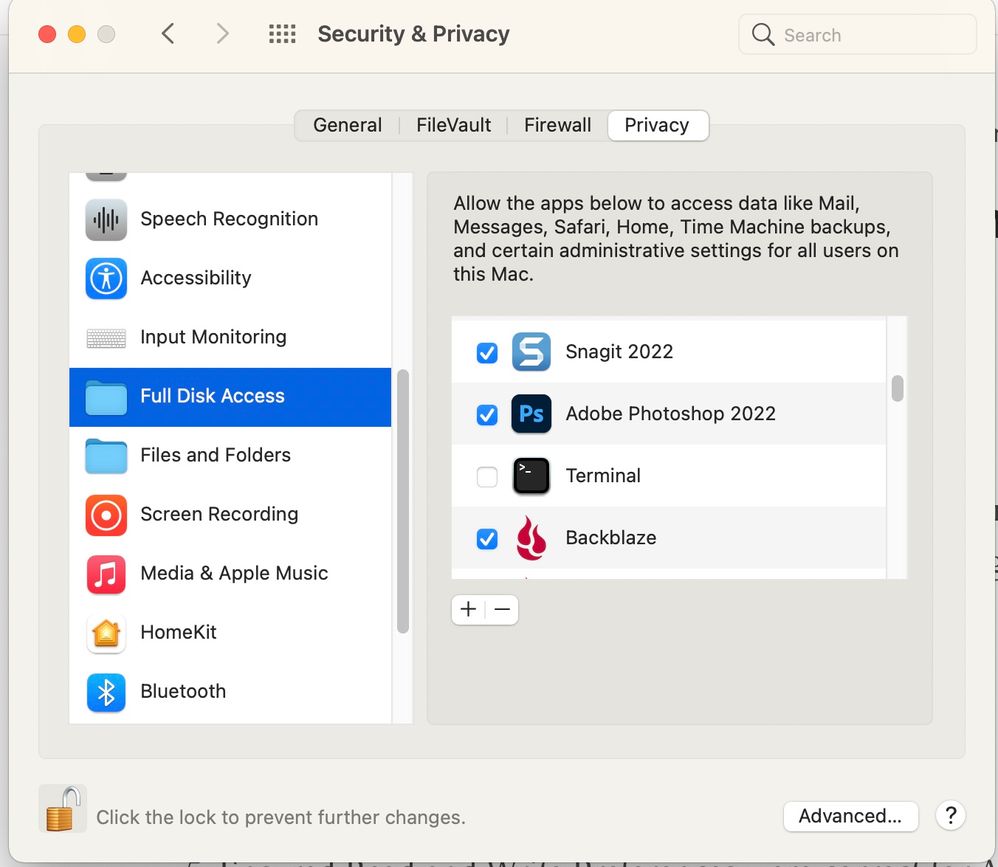Enable Full Disk Access for Terminal
This screenshot has width=998, height=867.
point(487,477)
